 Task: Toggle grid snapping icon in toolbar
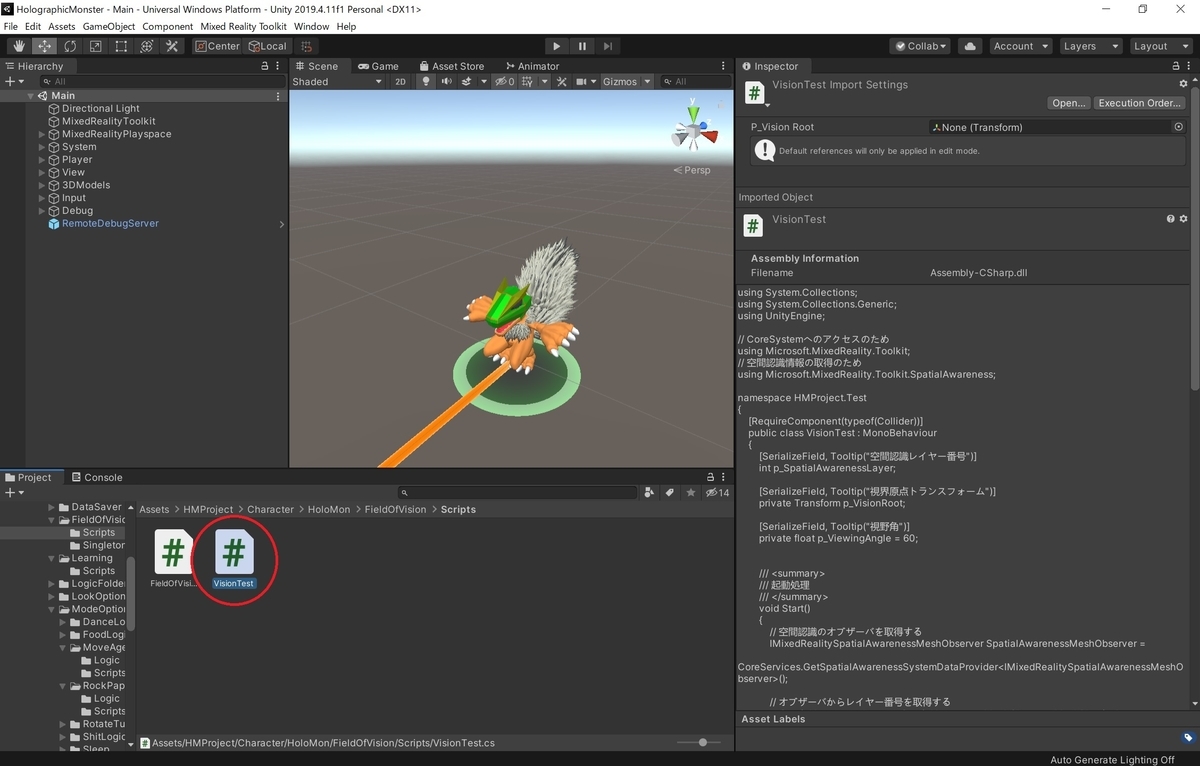[306, 46]
